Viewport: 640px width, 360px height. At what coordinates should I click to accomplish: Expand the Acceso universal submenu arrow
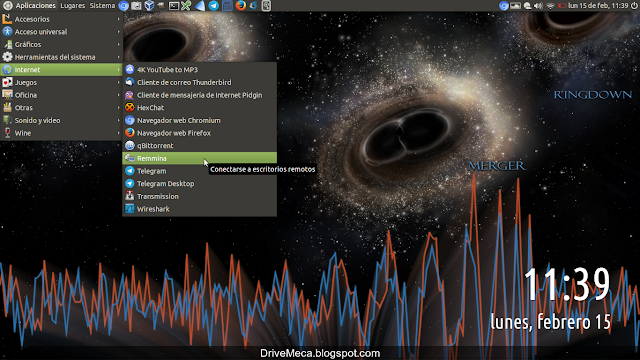[x=118, y=32]
